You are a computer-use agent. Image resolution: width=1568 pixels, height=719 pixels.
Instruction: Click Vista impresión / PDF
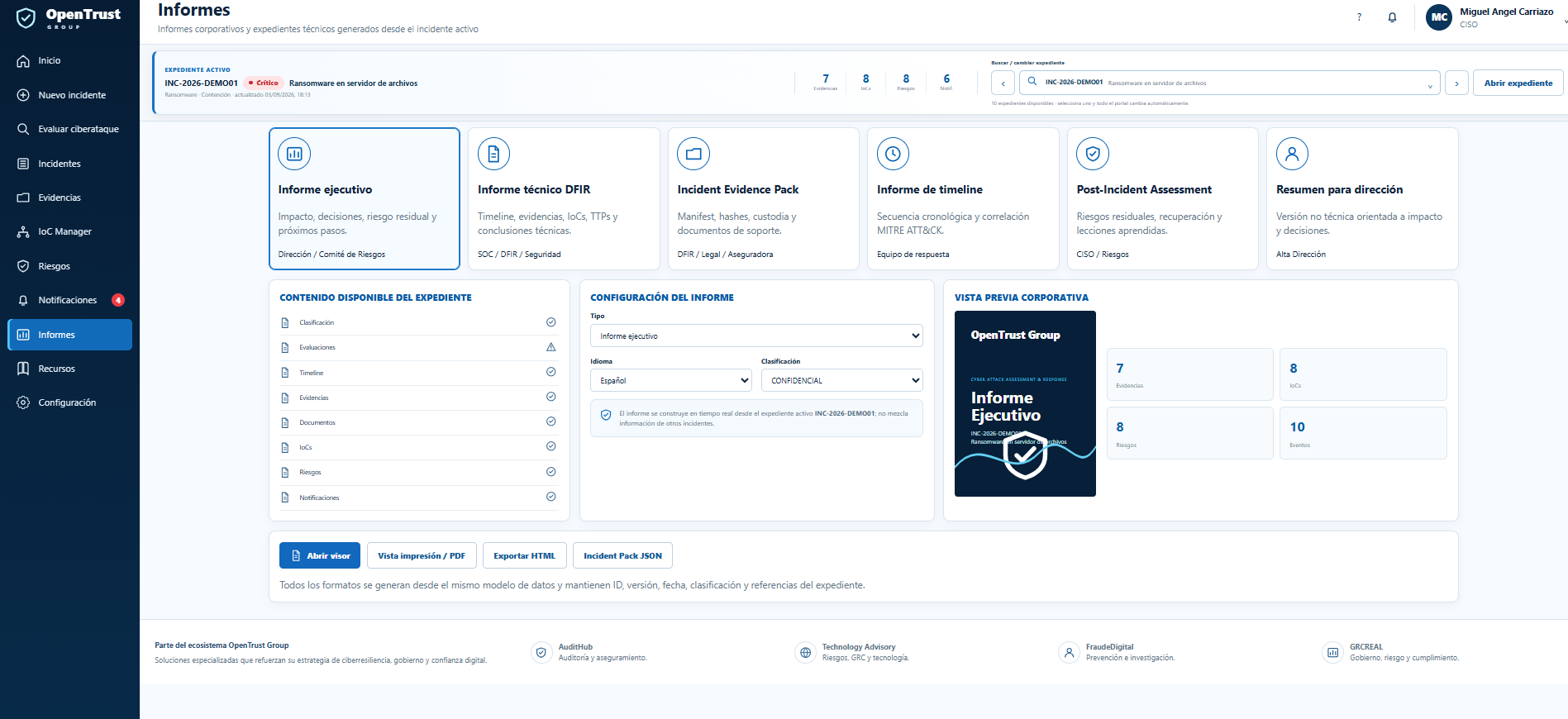422,555
